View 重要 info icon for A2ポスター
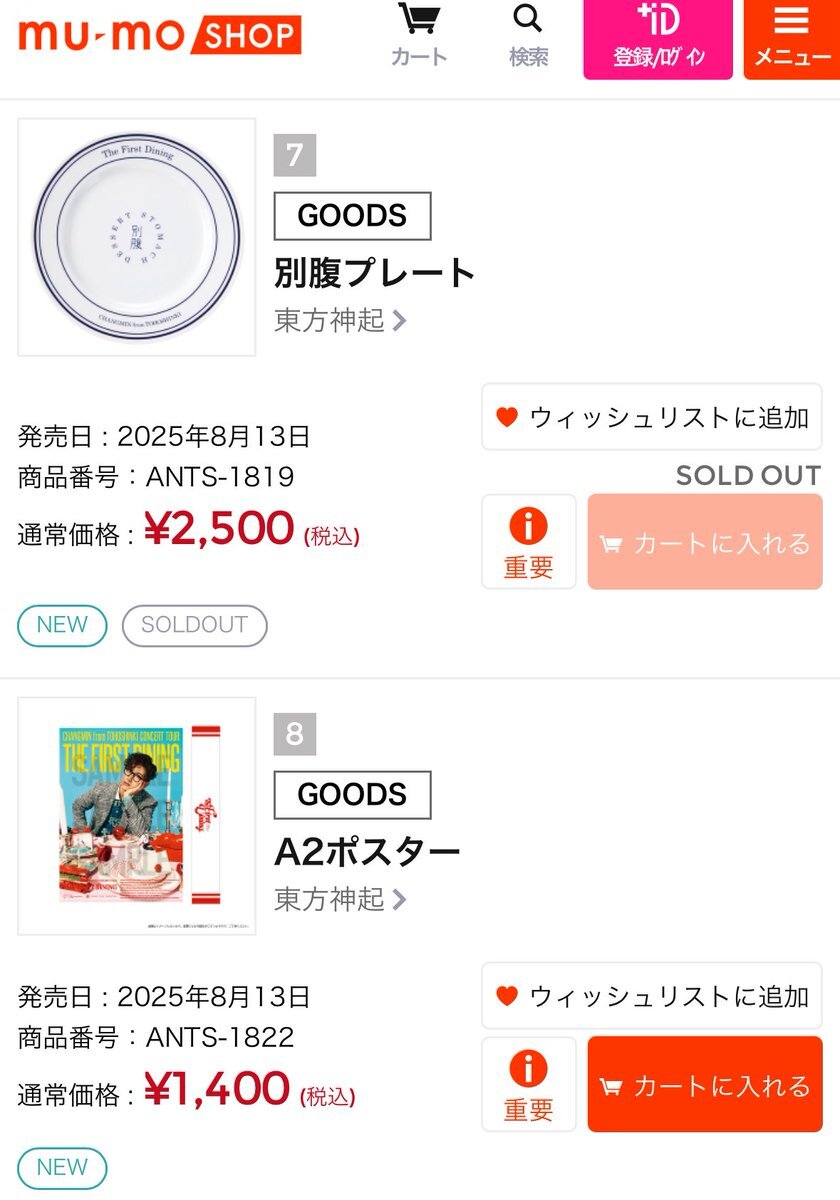840x1200 pixels. pyautogui.click(x=528, y=1085)
